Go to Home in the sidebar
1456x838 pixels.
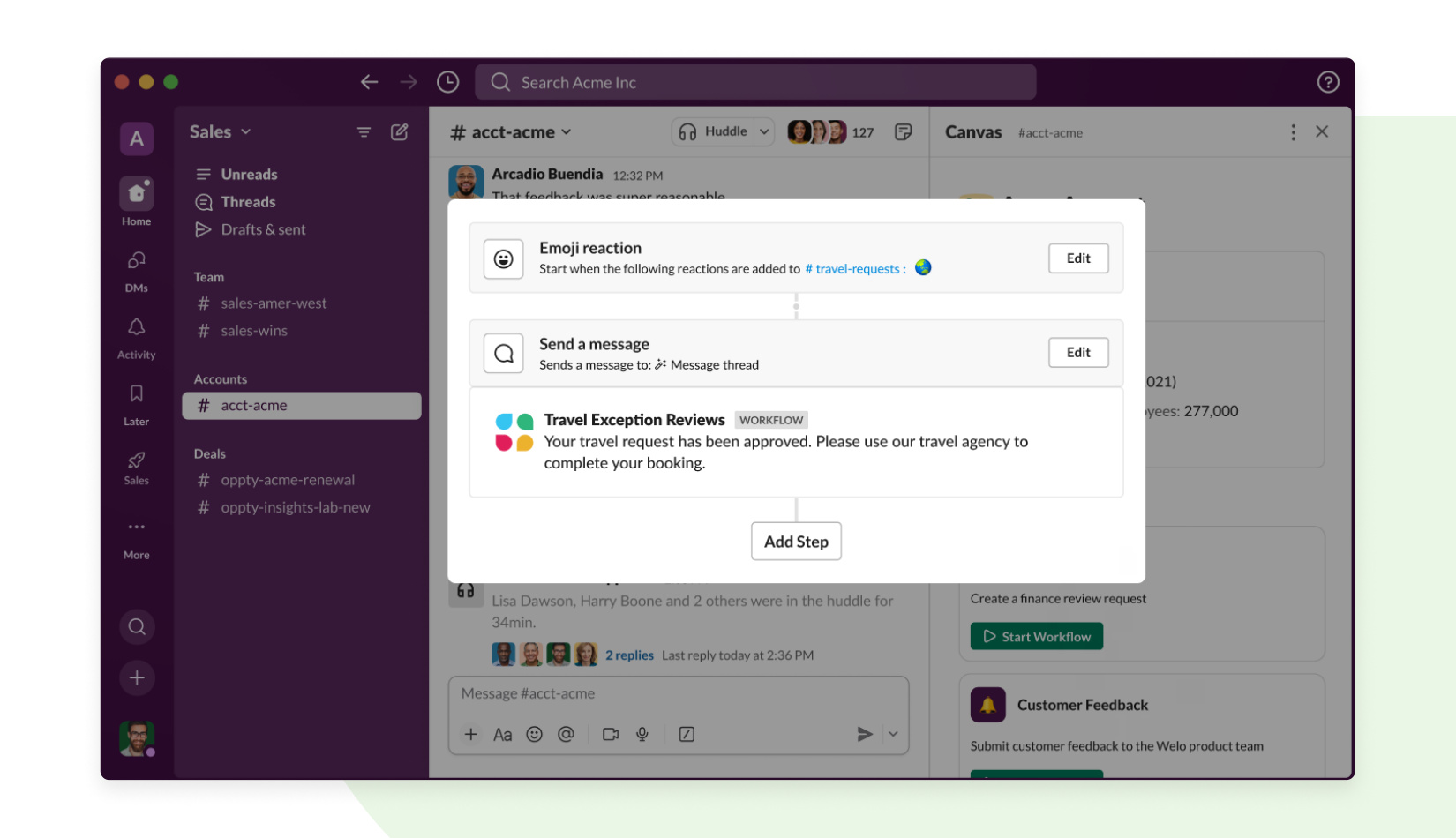(137, 201)
